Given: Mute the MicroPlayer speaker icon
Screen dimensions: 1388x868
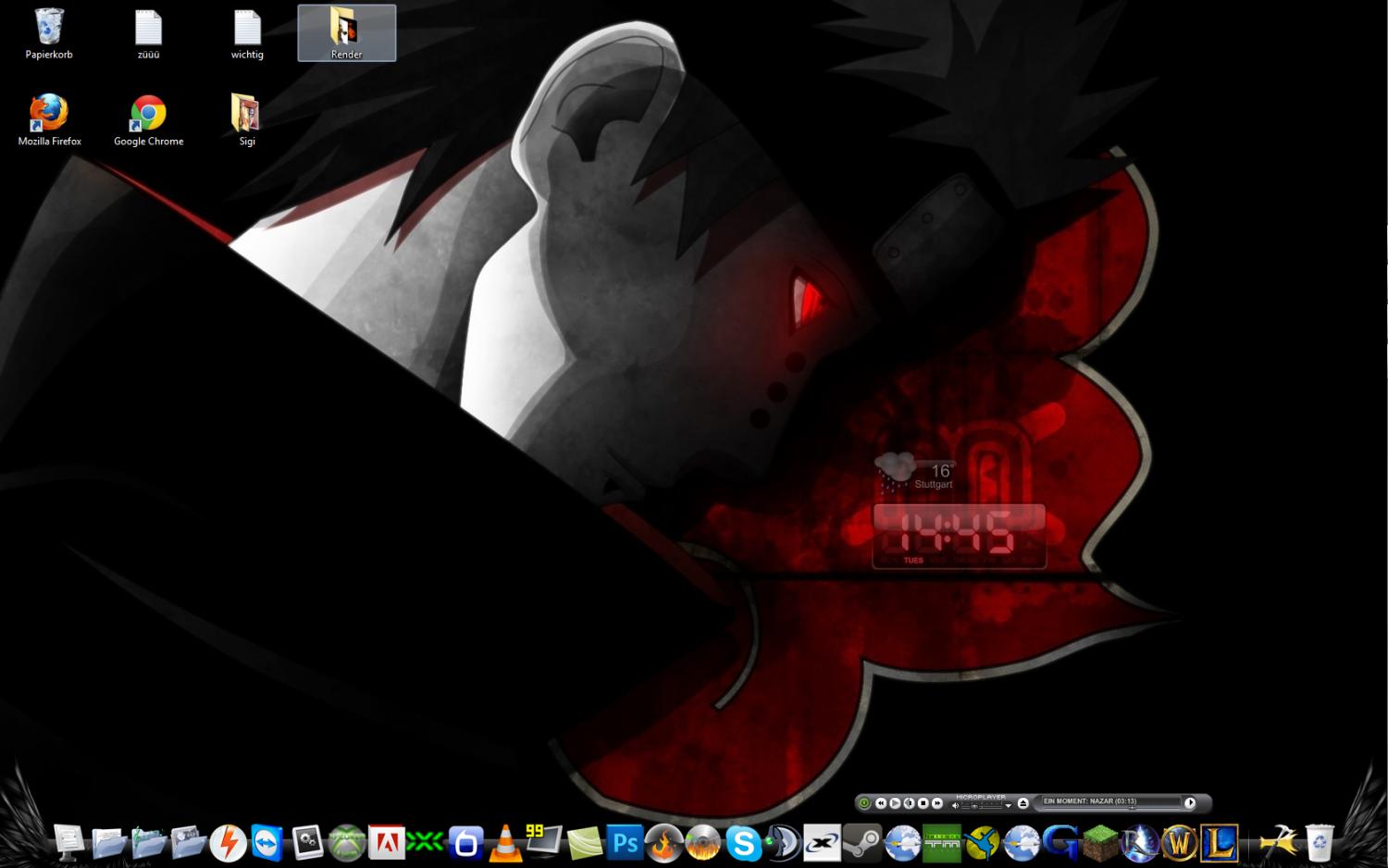Looking at the screenshot, I should (x=955, y=806).
